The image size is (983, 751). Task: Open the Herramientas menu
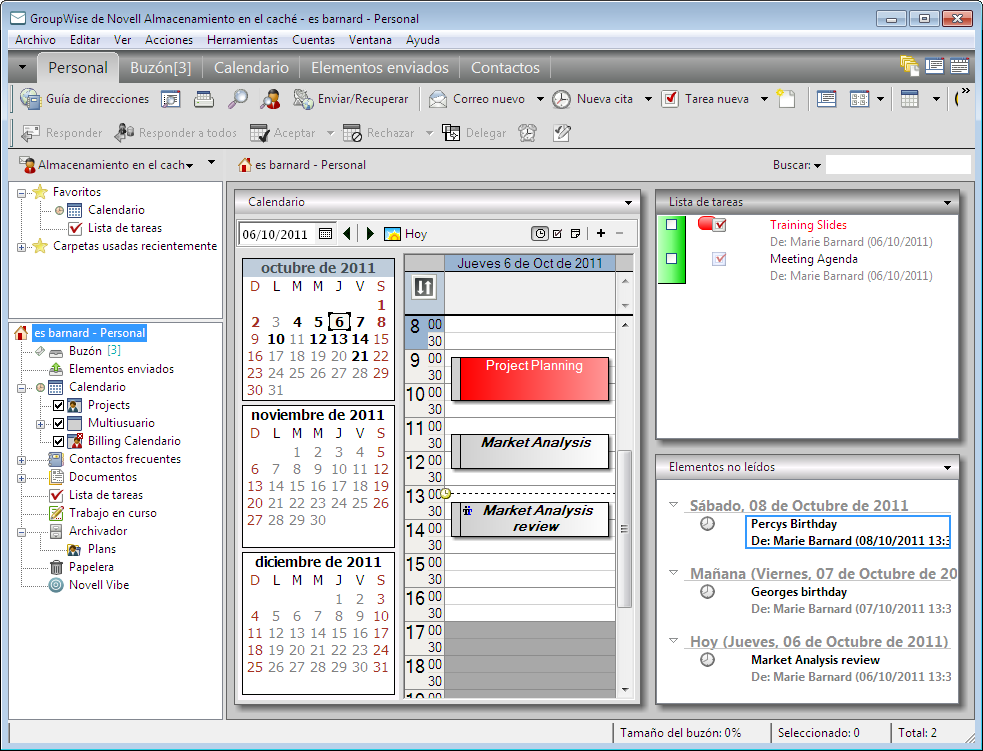242,39
